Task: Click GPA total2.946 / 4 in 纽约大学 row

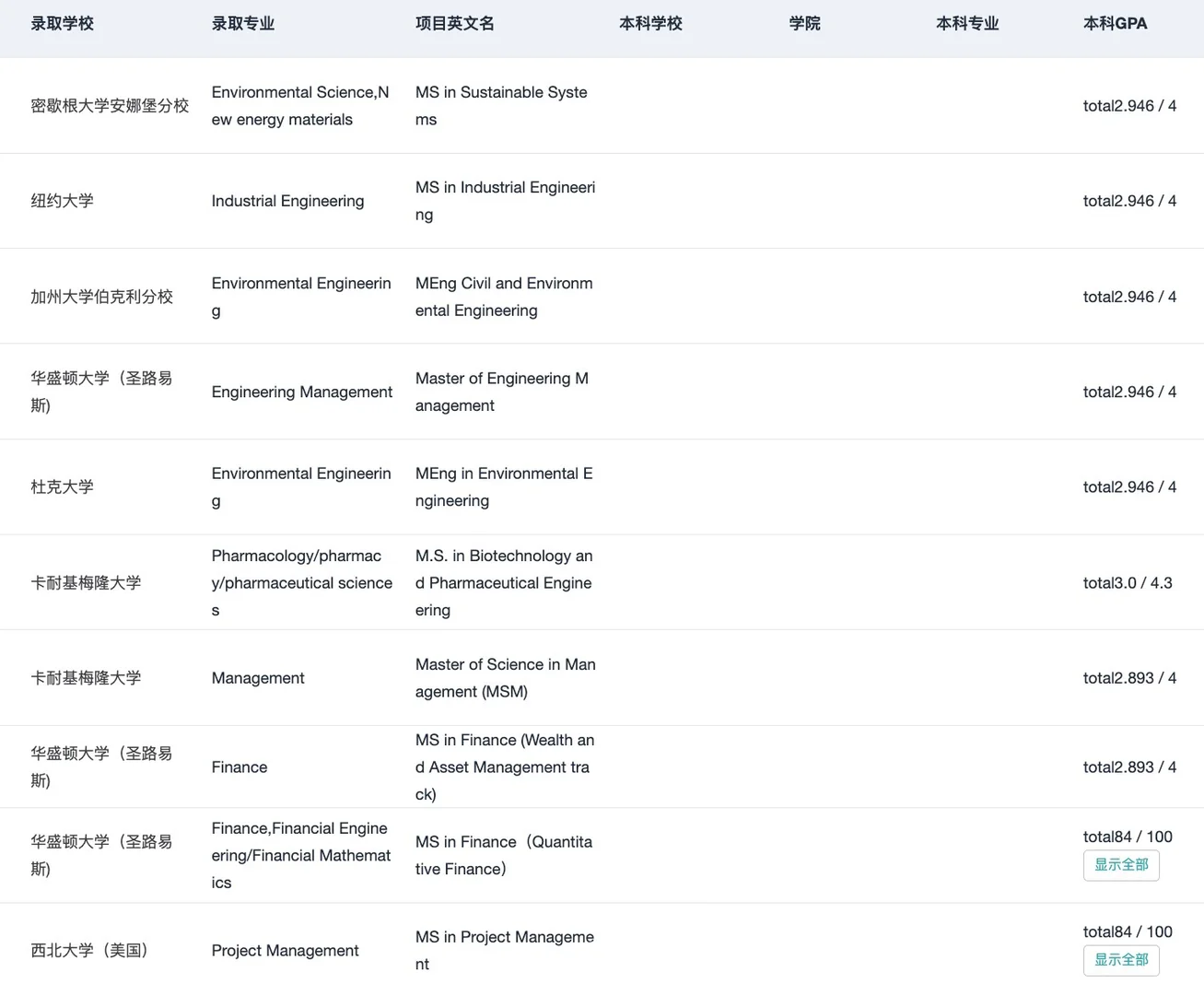Action: [1129, 201]
